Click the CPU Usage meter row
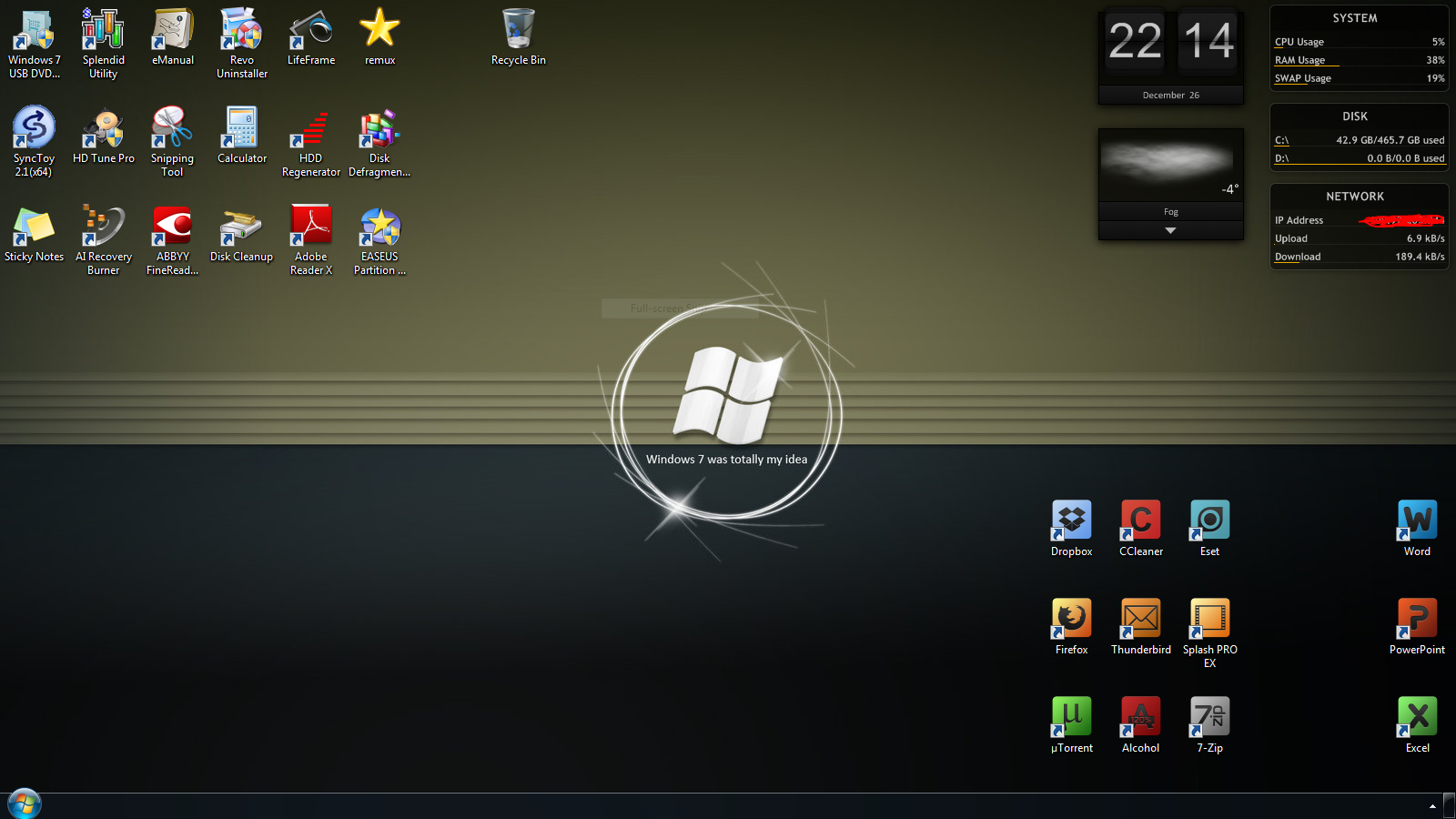Viewport: 1456px width, 819px height. [x=1360, y=42]
